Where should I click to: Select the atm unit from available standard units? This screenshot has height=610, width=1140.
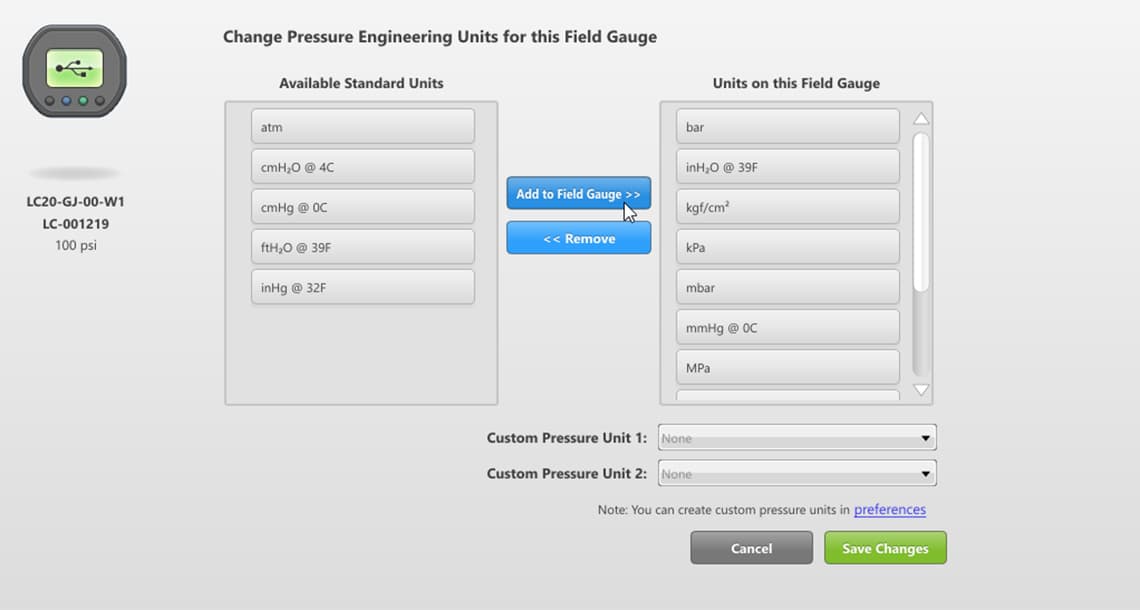click(x=362, y=126)
